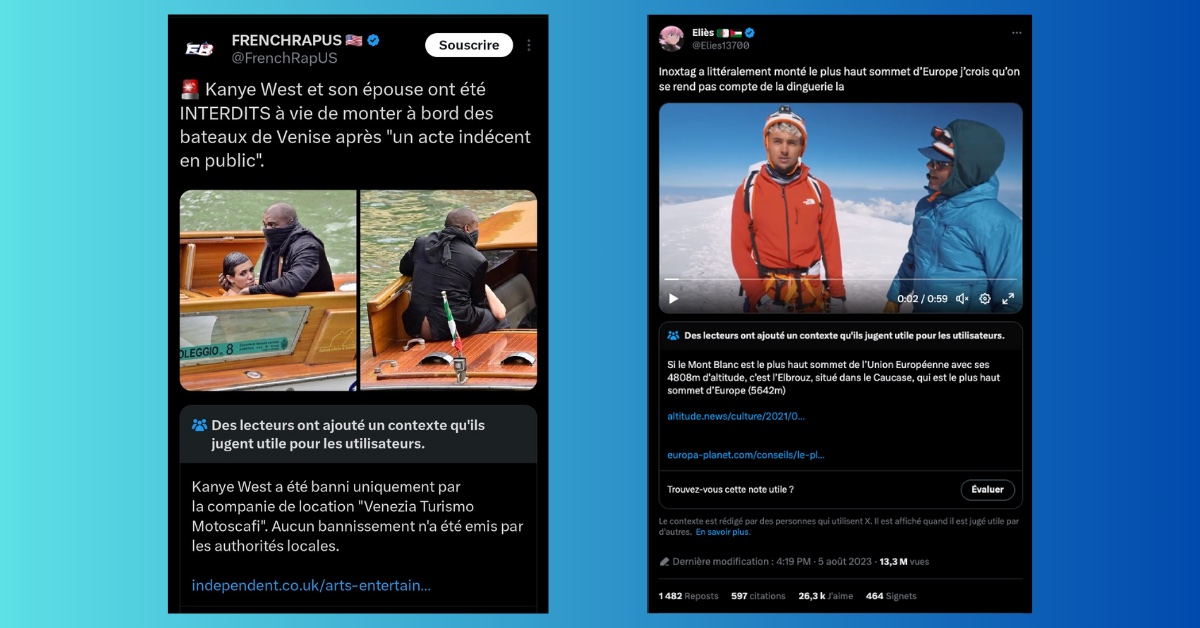Click Souscrire button

pyautogui.click(x=469, y=45)
